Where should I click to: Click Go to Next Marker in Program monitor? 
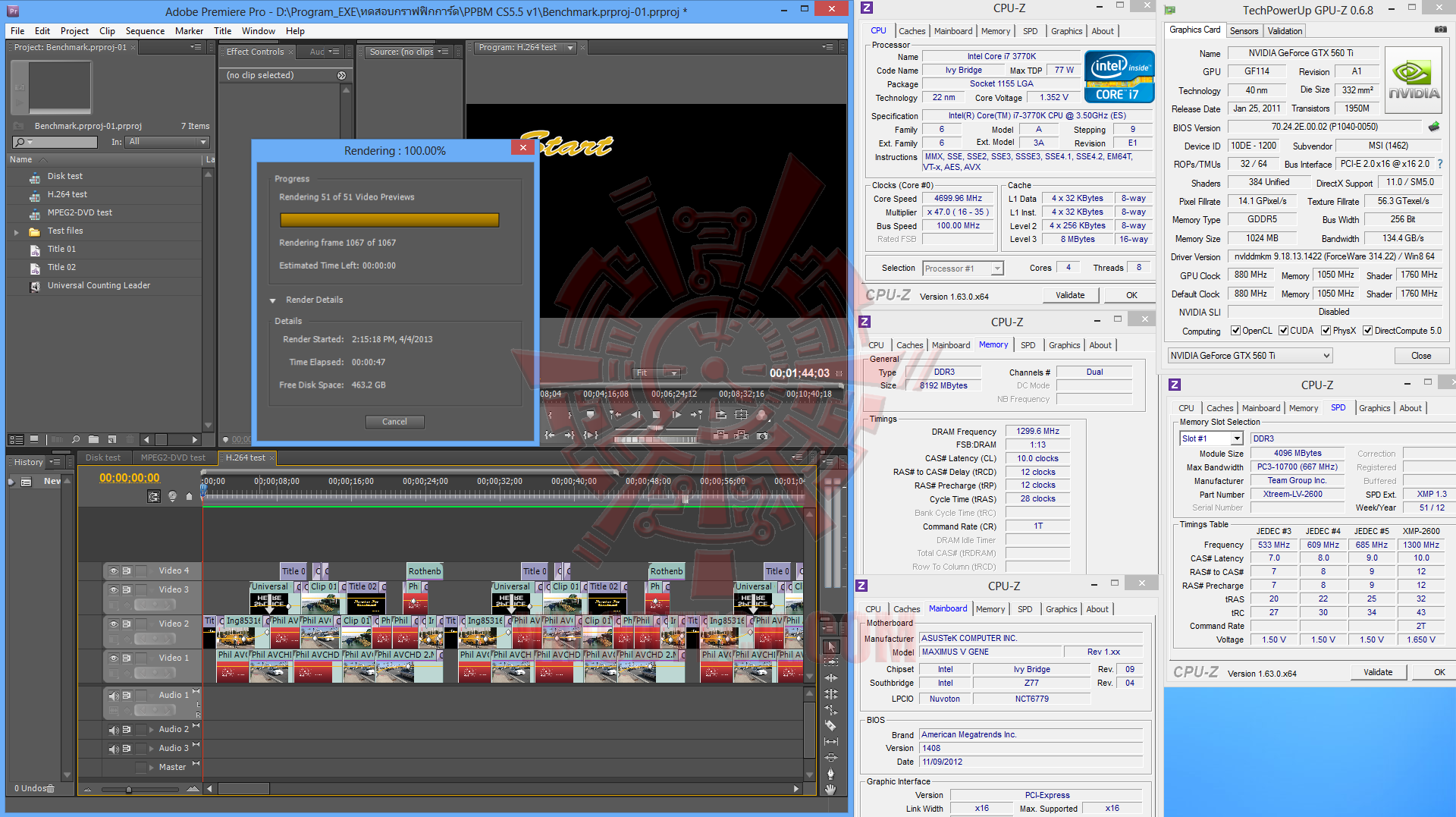tap(696, 415)
